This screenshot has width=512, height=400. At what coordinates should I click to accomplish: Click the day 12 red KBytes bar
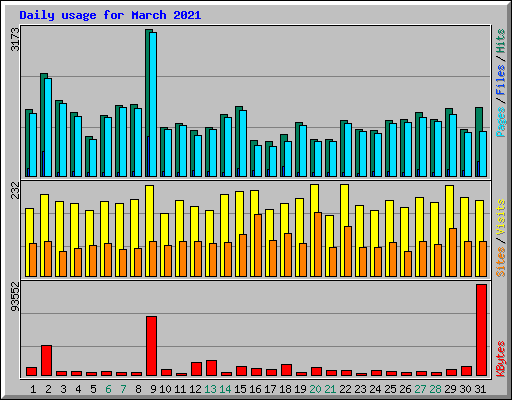coord(196,369)
